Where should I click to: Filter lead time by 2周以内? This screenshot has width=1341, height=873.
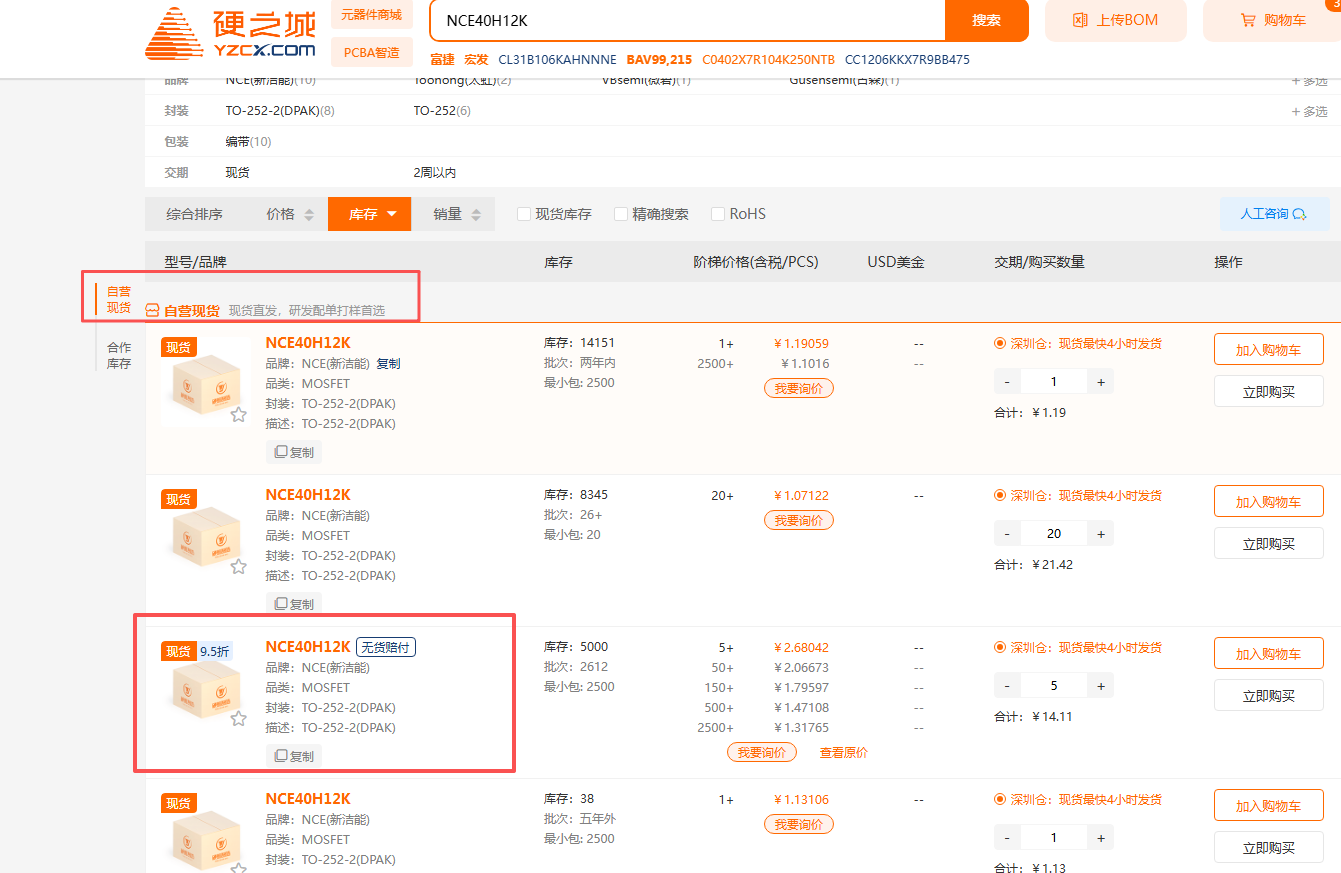[435, 173]
